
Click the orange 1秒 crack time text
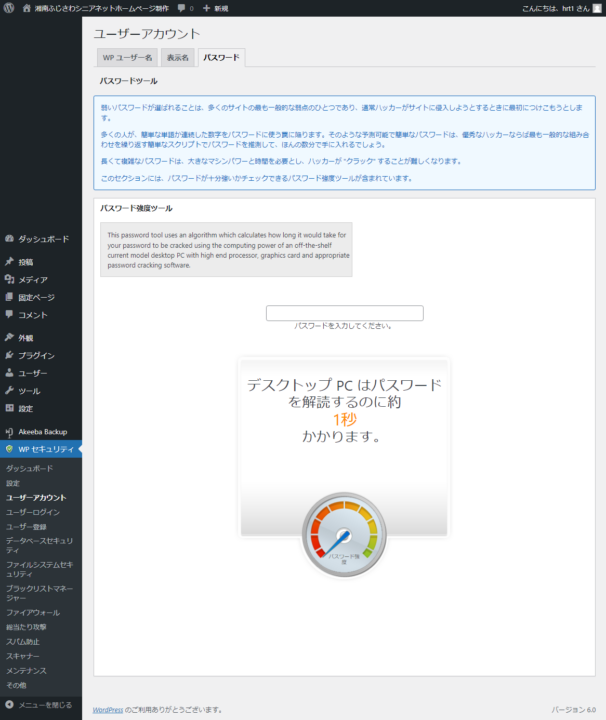(x=345, y=419)
